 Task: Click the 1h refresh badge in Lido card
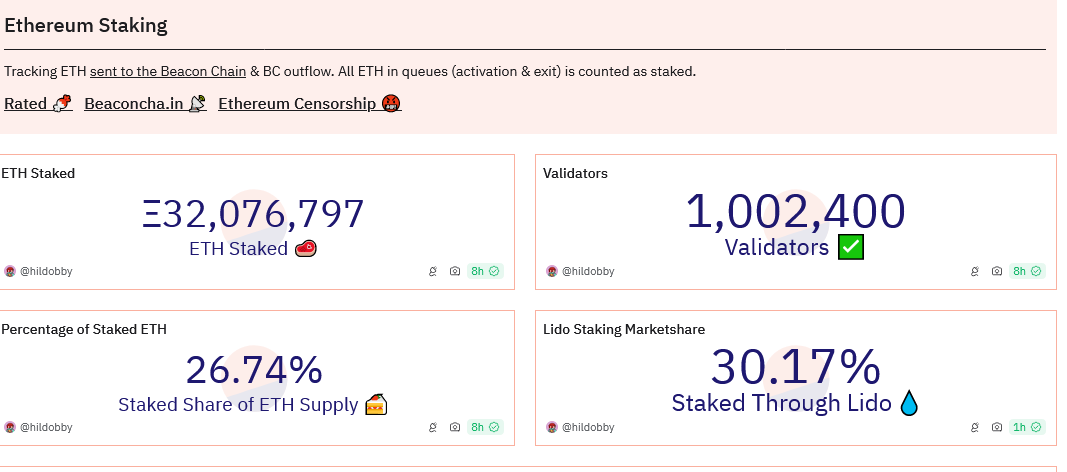(x=1027, y=427)
